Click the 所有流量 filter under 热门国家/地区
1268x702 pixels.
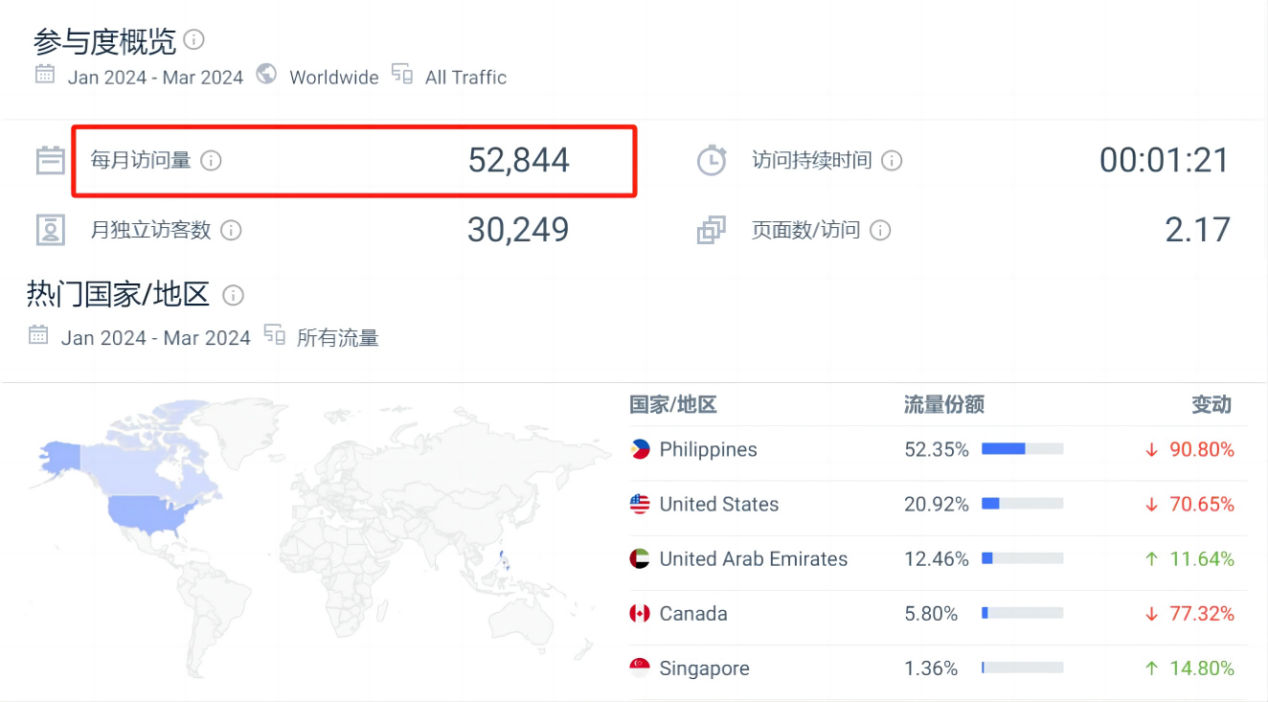(x=337, y=338)
